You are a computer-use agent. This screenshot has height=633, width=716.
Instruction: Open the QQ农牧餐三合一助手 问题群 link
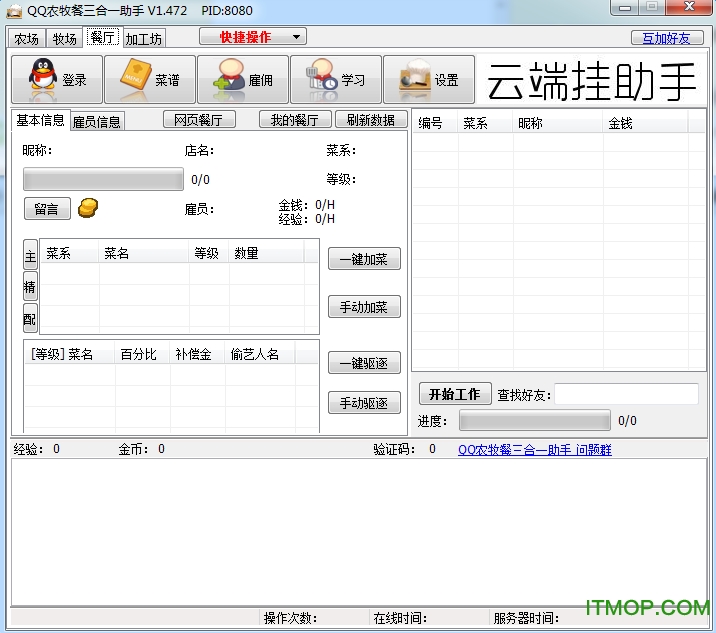tap(534, 450)
